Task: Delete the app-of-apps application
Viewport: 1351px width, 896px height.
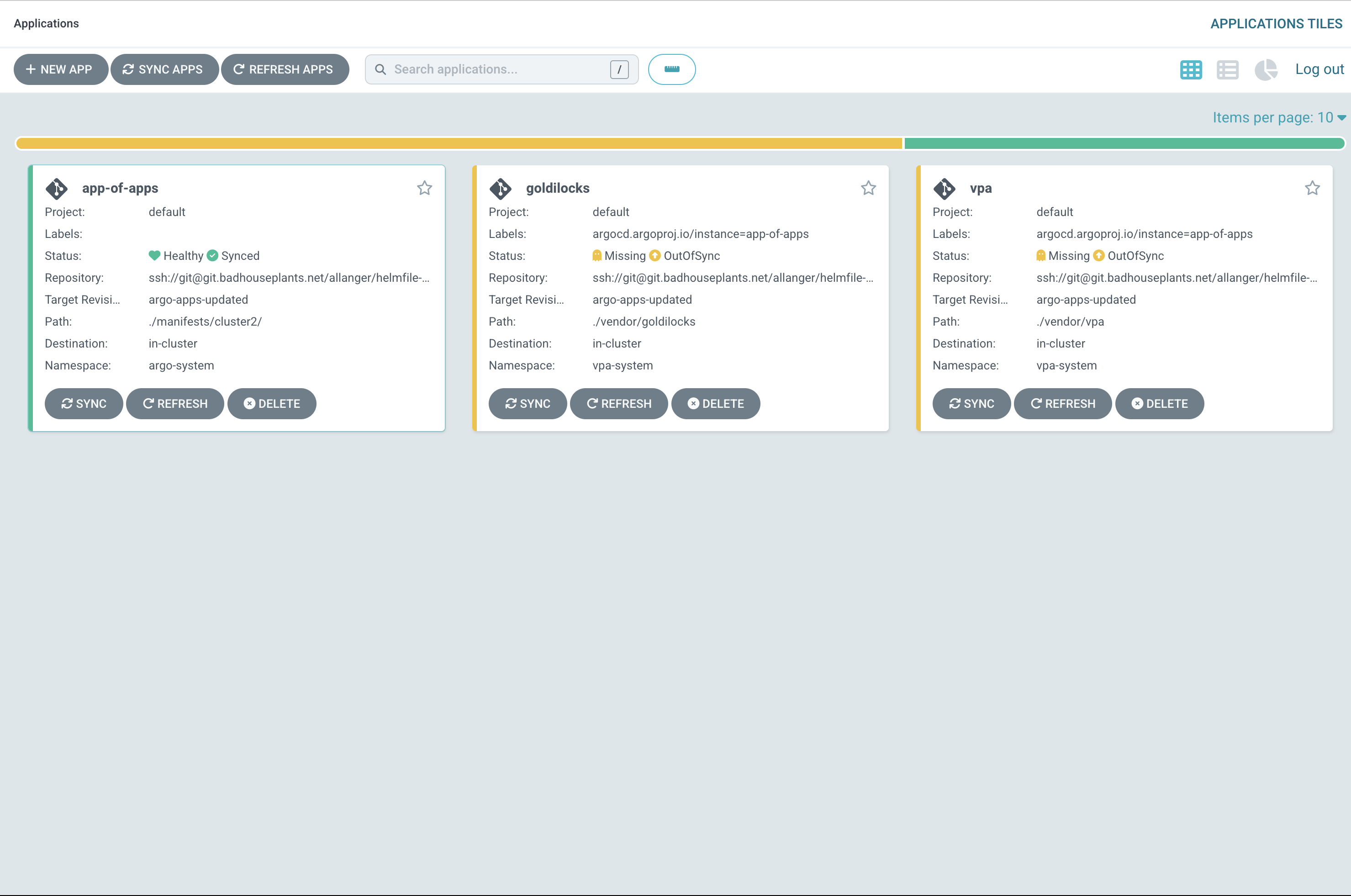Action: coord(272,404)
